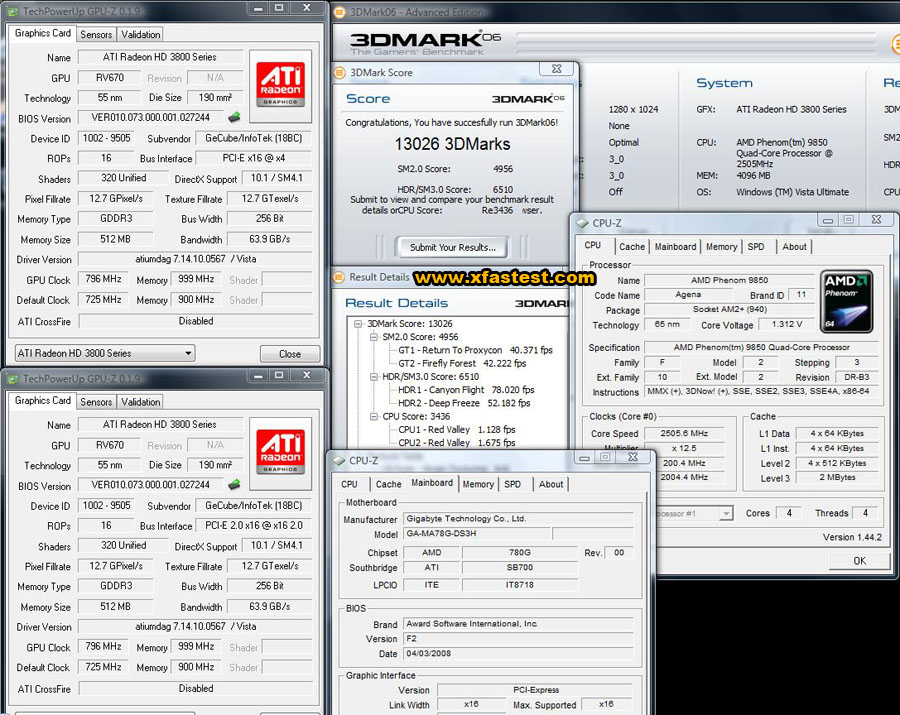This screenshot has height=715, width=900.
Task: Click 'Windows (TM) Vista Ultimate' OS text
Action: [x=792, y=192]
